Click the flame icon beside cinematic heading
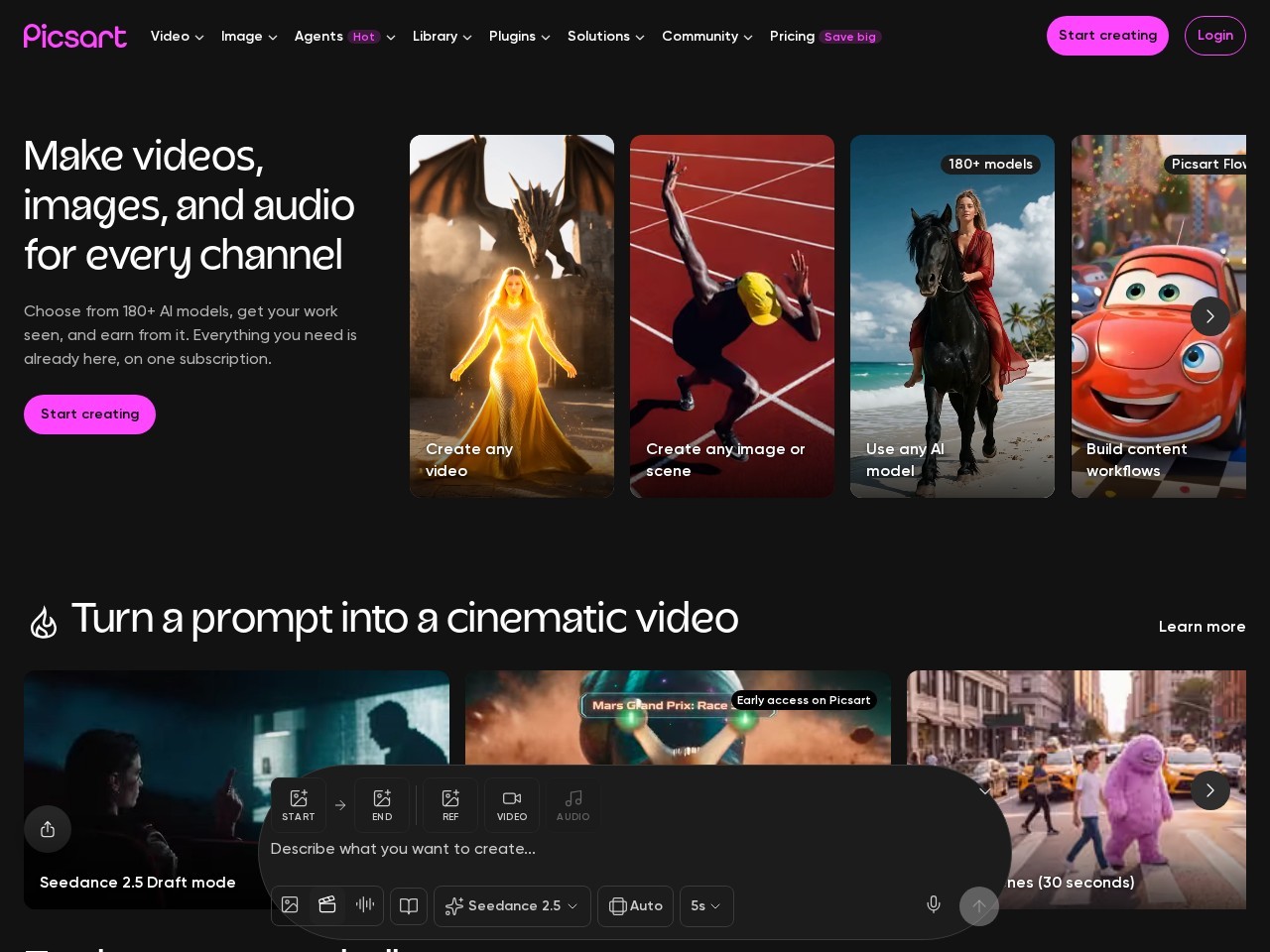The height and width of the screenshot is (952, 1270). click(44, 622)
